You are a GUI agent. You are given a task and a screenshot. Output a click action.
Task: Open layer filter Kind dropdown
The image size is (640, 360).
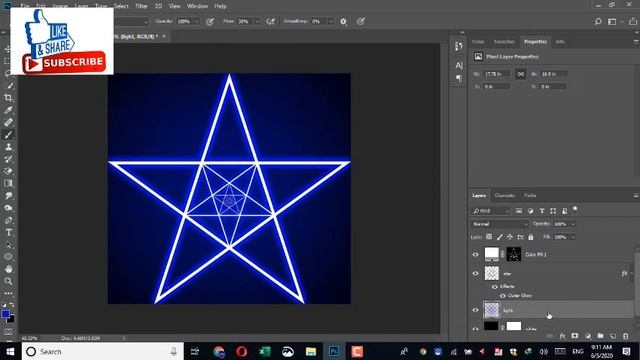coord(491,211)
